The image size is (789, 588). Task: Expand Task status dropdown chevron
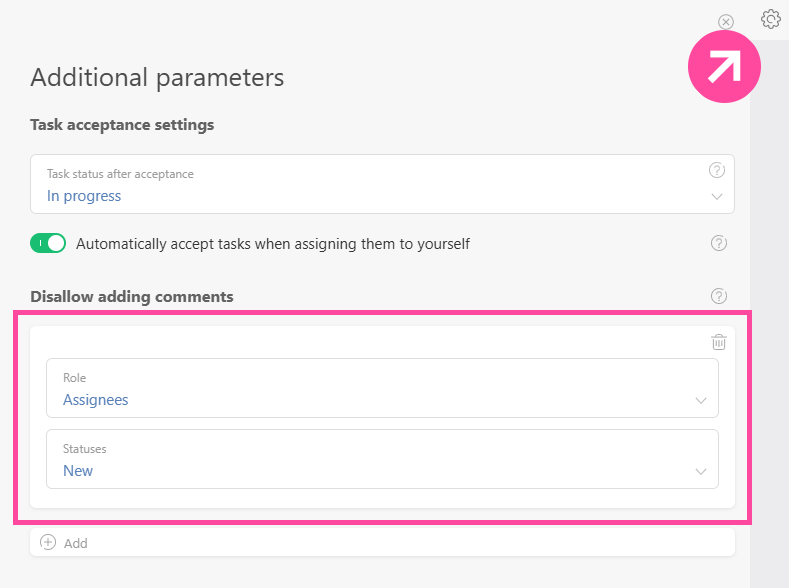pos(716,197)
